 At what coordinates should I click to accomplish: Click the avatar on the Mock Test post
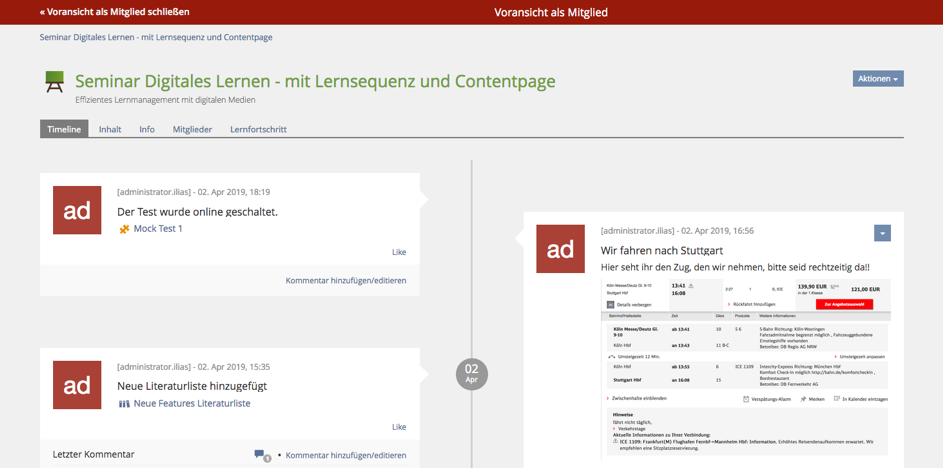(77, 210)
